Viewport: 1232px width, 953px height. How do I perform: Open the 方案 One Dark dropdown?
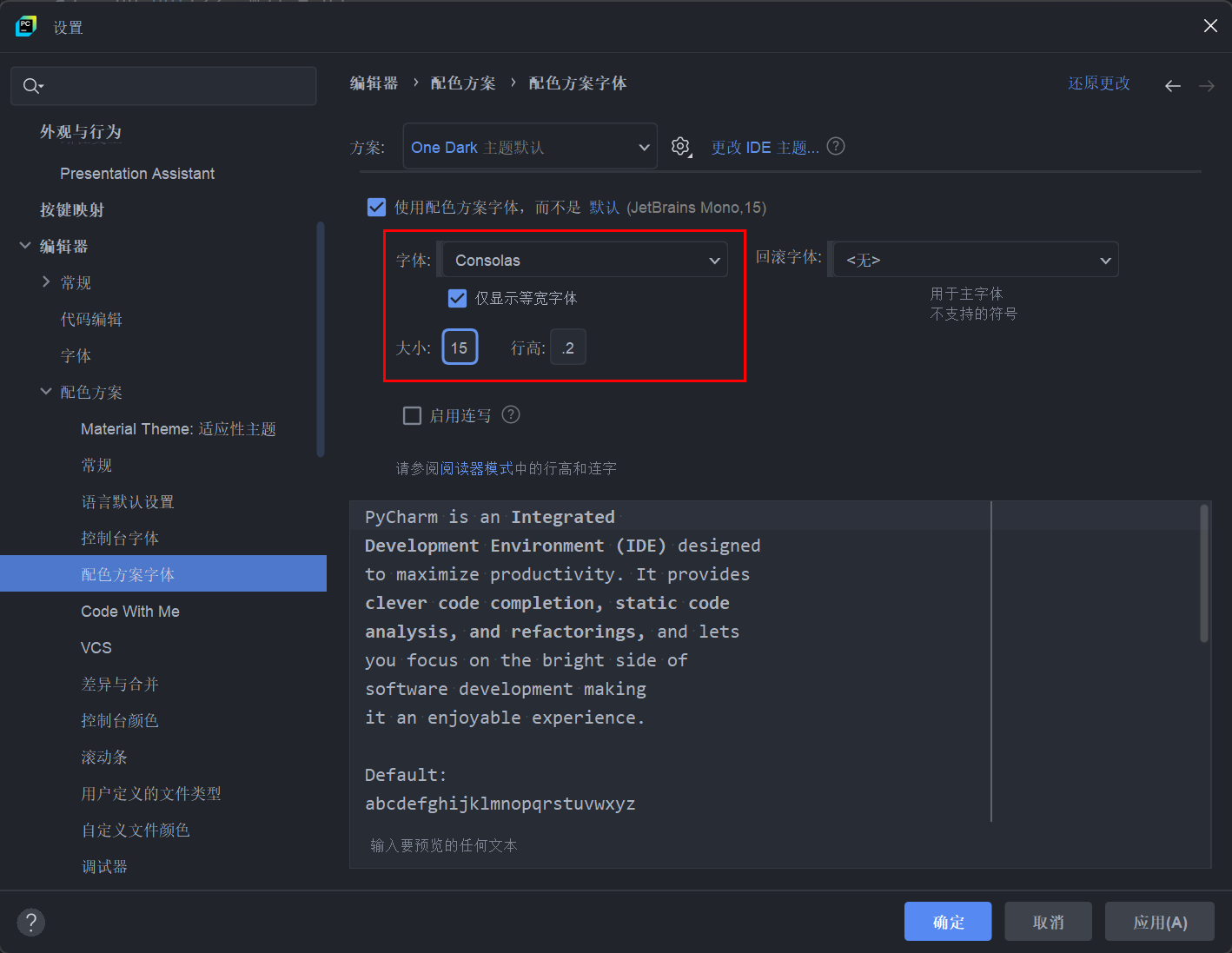pos(530,147)
